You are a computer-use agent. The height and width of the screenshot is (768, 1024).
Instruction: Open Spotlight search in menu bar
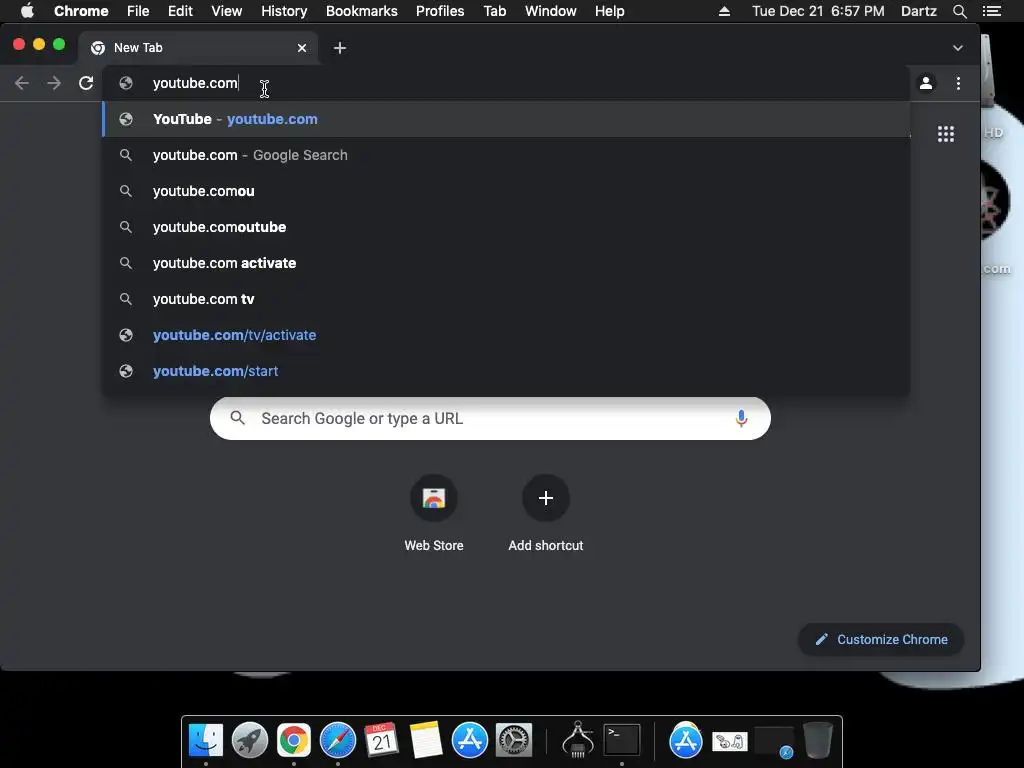[x=959, y=11]
